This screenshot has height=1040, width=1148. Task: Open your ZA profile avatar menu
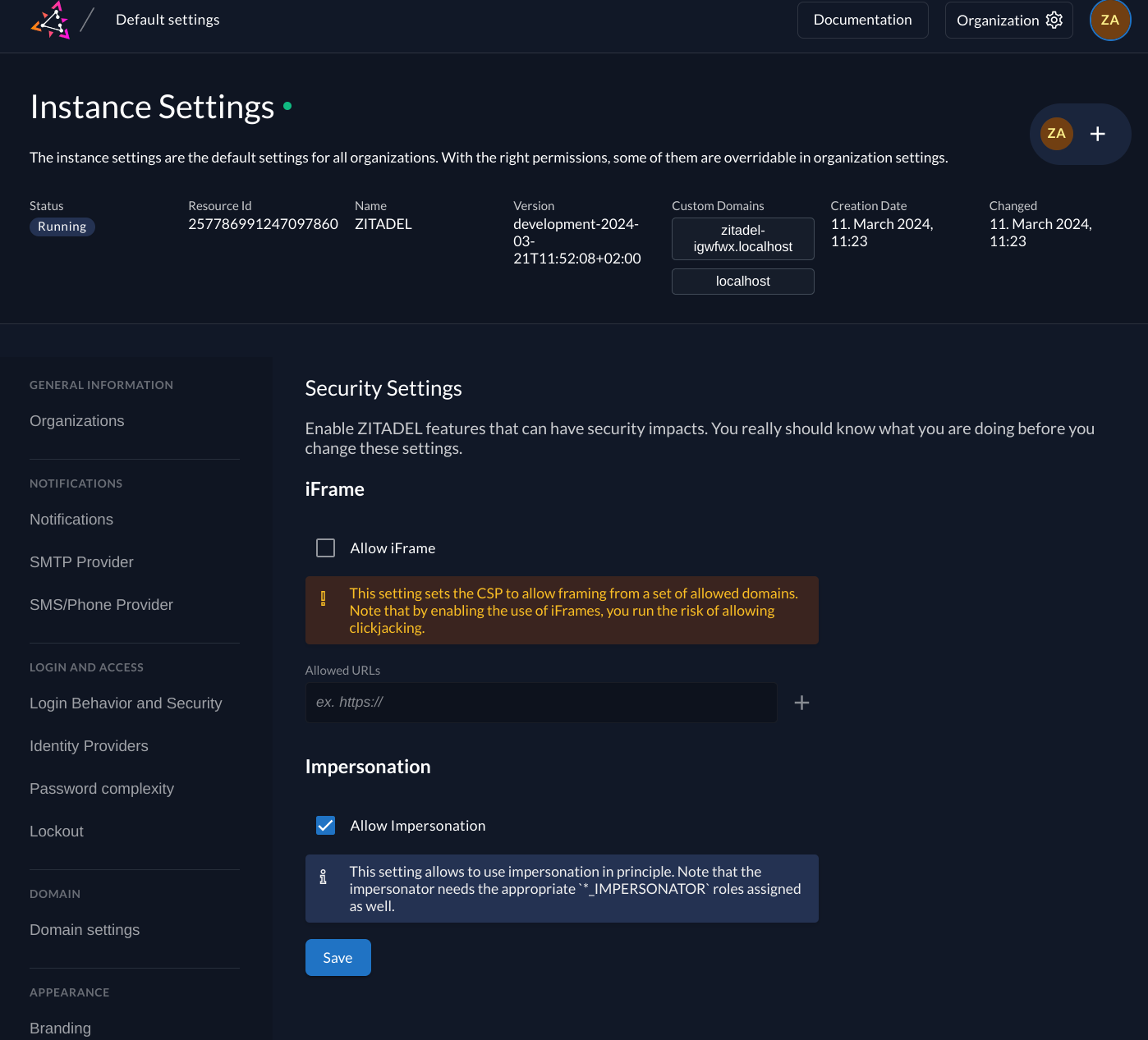click(1110, 20)
